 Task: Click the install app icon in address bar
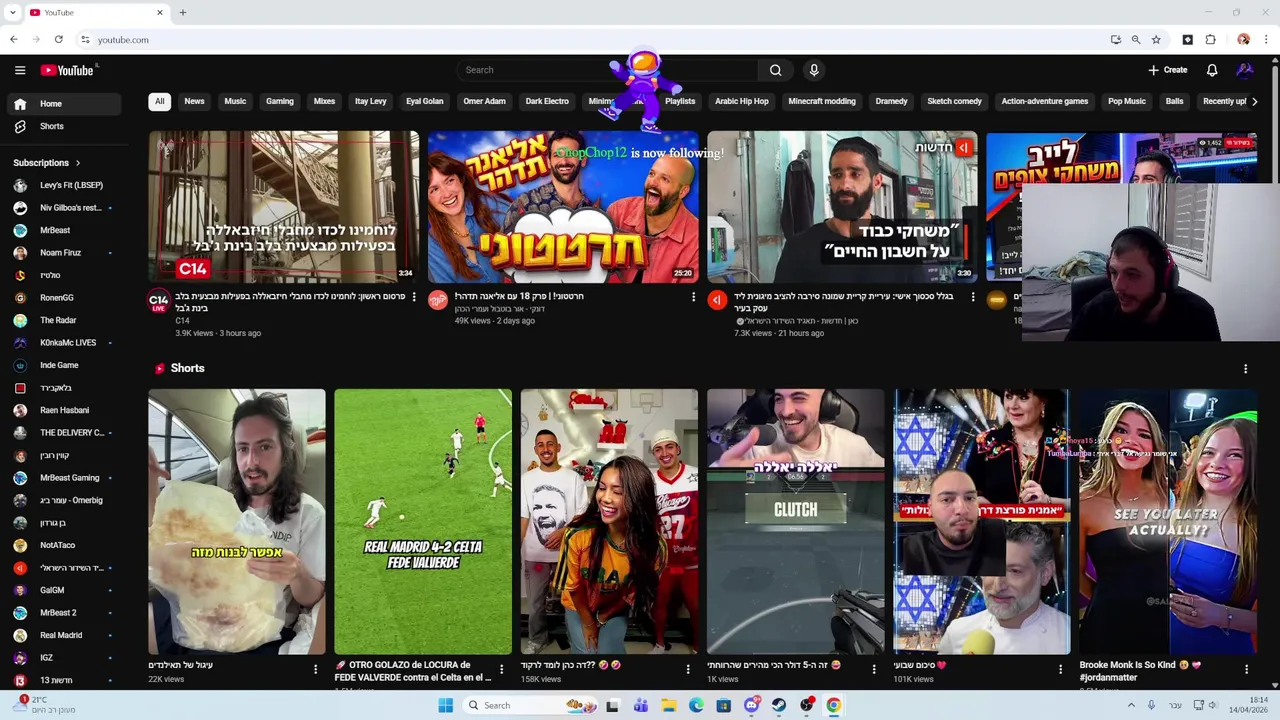pyautogui.click(x=1116, y=40)
